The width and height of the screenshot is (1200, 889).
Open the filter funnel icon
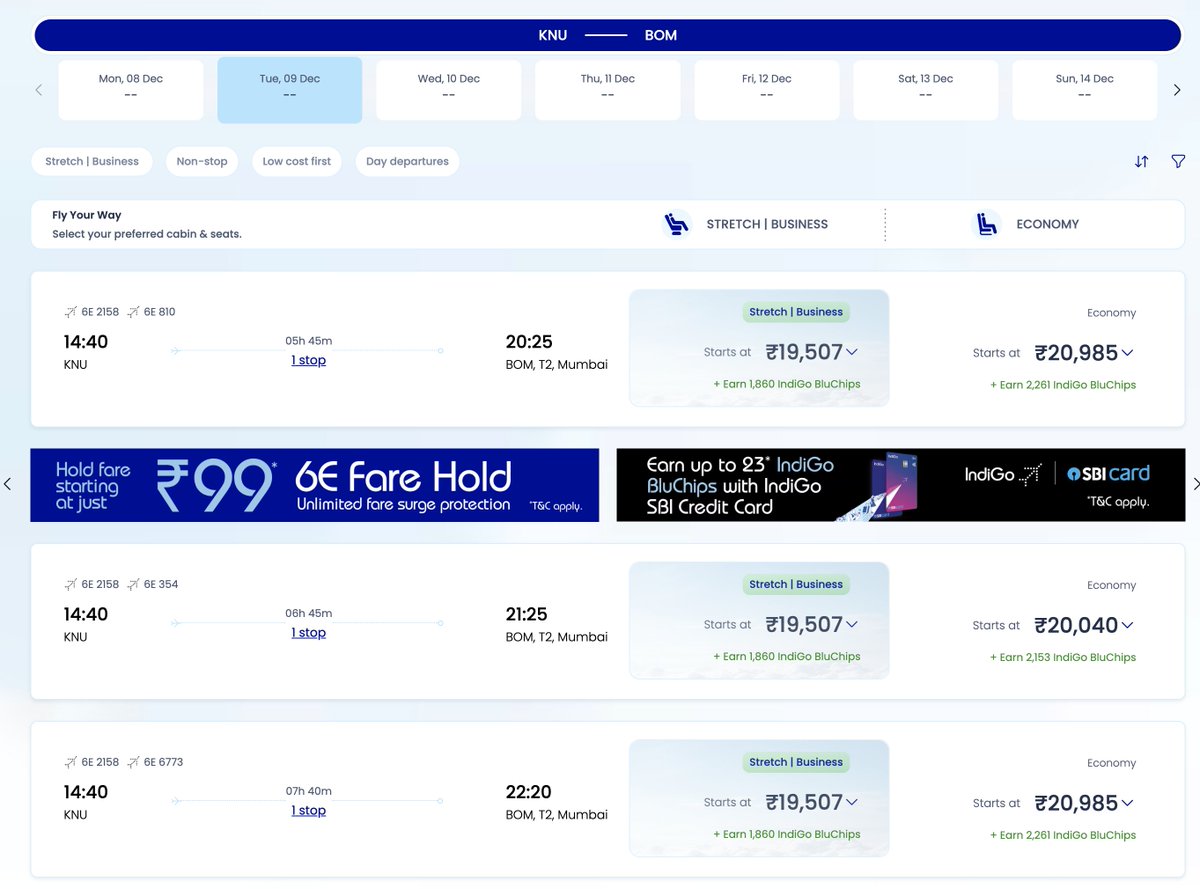point(1178,161)
